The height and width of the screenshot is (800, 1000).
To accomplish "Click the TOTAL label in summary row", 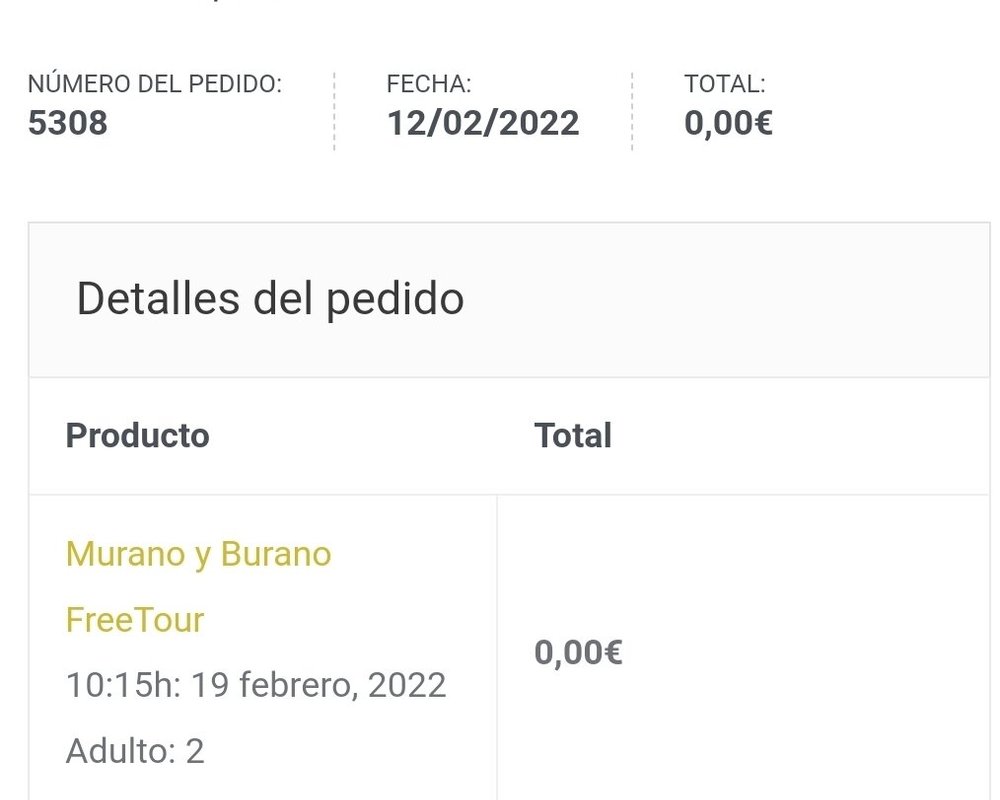I will [x=724, y=84].
